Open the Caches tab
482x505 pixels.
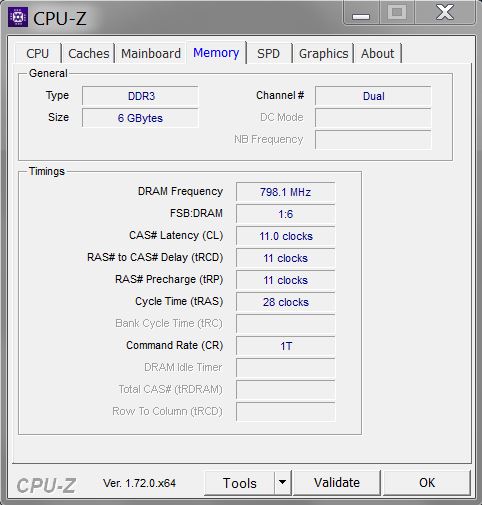click(89, 54)
